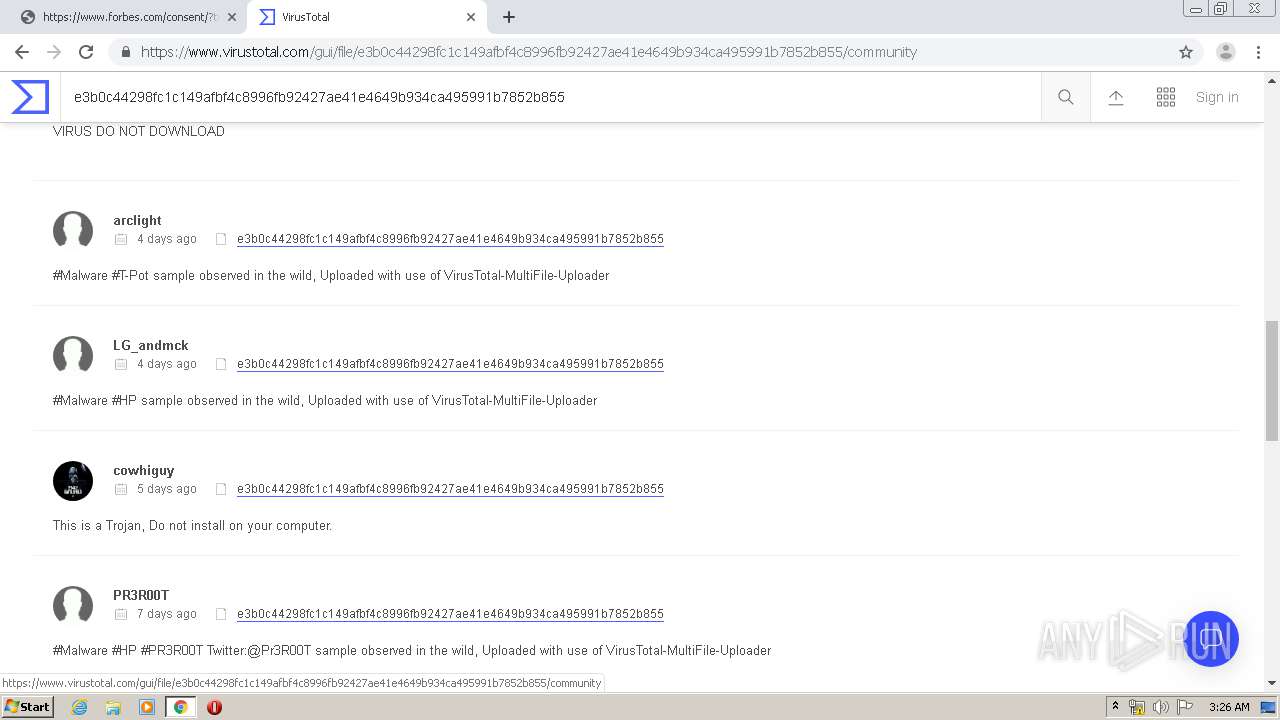
Task: Open a new browser tab
Action: pyautogui.click(x=509, y=17)
